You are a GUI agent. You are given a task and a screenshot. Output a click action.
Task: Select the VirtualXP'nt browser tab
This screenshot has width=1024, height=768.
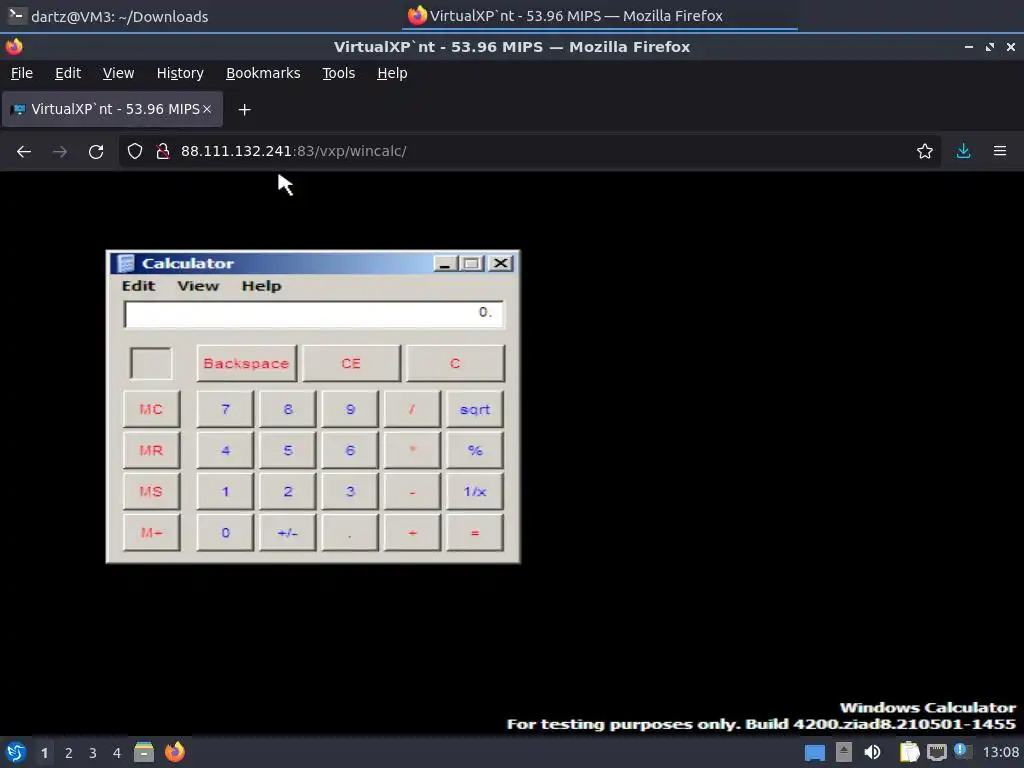coord(112,109)
